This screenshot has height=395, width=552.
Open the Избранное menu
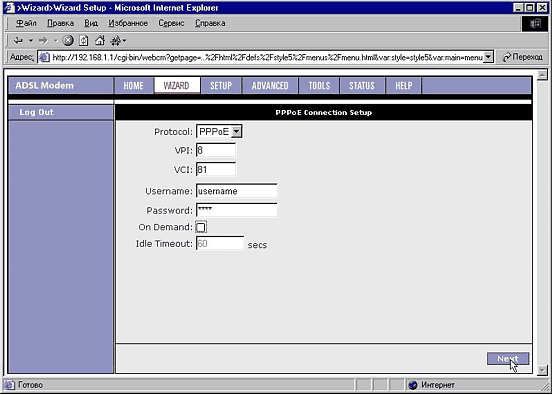coord(128,23)
